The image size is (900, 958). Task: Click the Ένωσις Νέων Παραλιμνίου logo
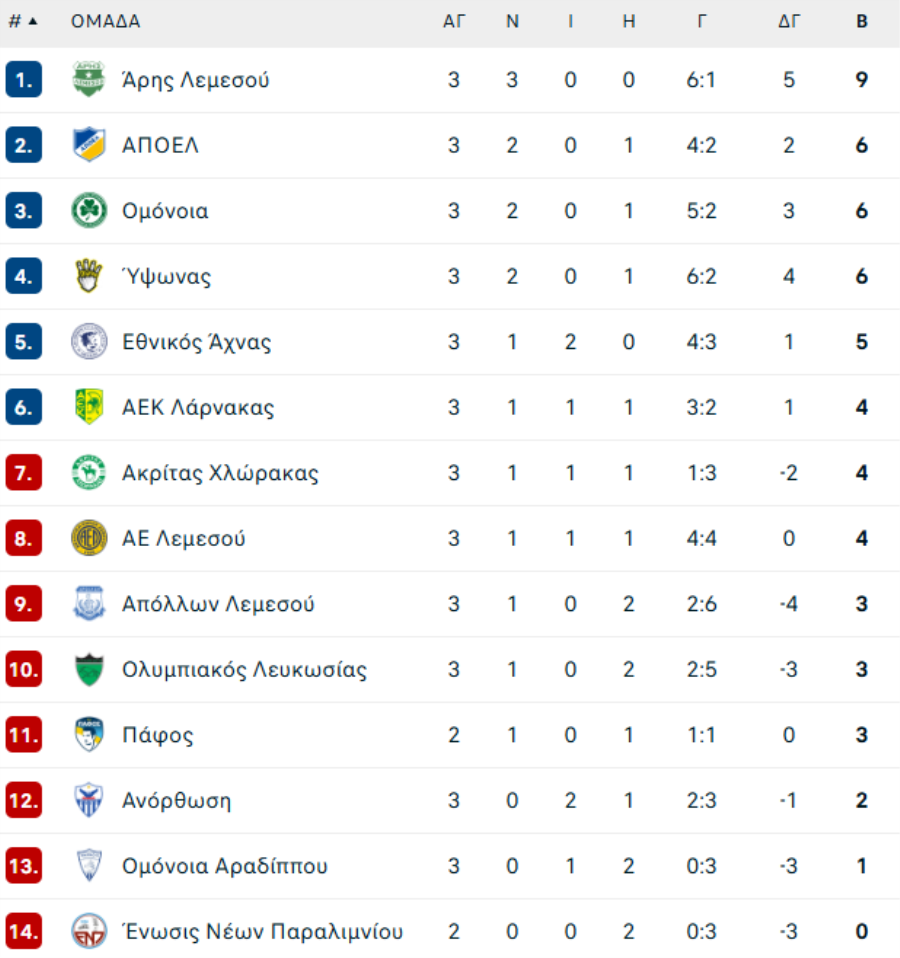click(x=89, y=931)
